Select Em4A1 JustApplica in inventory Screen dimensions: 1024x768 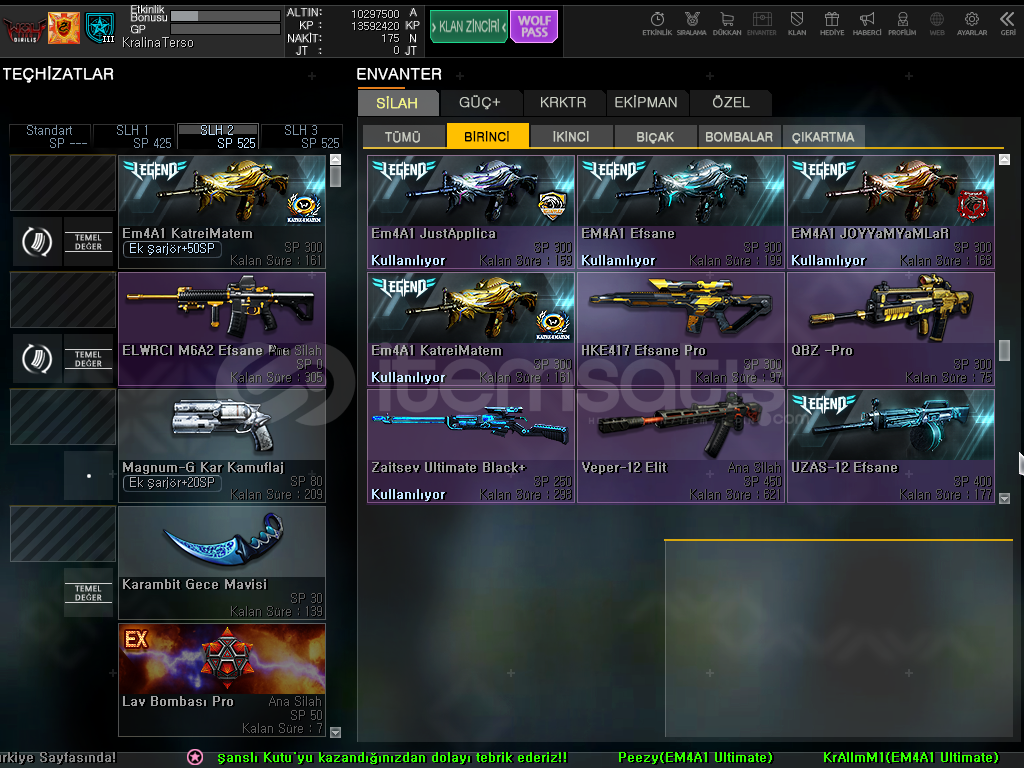click(x=471, y=212)
